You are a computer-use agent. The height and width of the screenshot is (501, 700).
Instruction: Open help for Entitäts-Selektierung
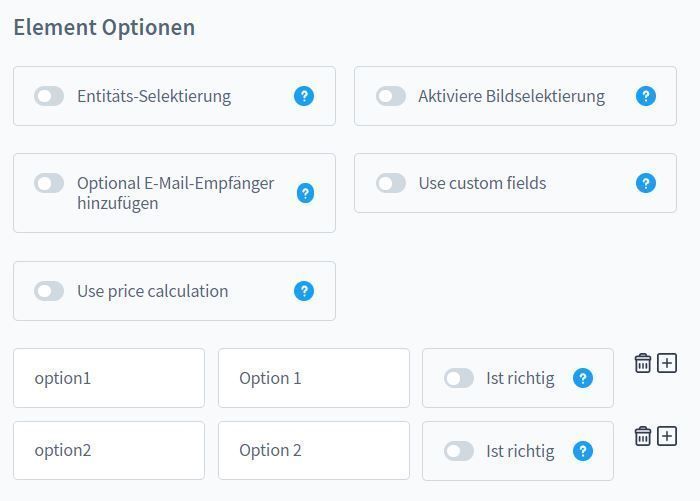tap(304, 96)
